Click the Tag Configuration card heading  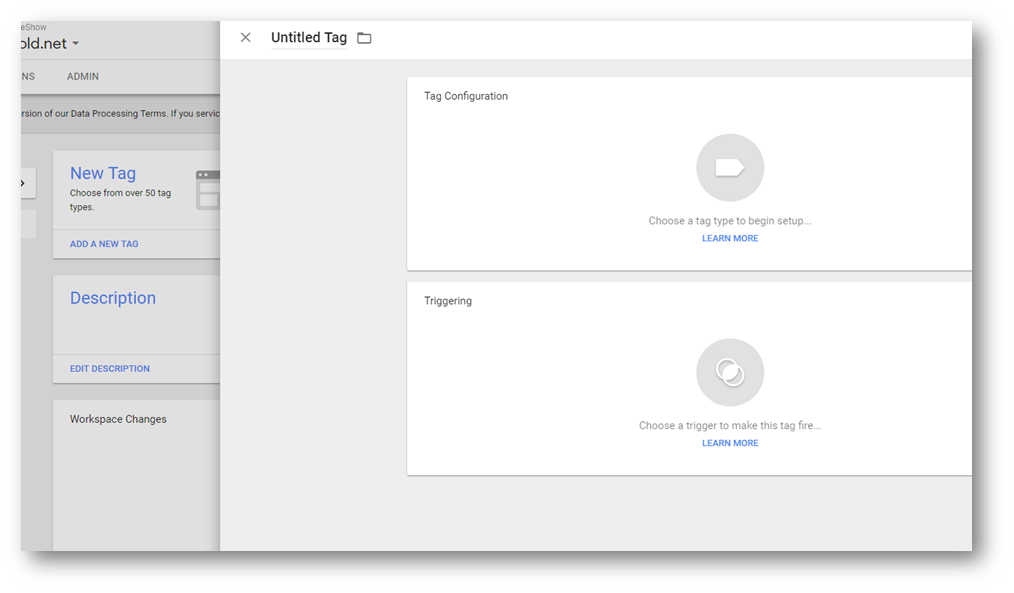pyautogui.click(x=466, y=96)
